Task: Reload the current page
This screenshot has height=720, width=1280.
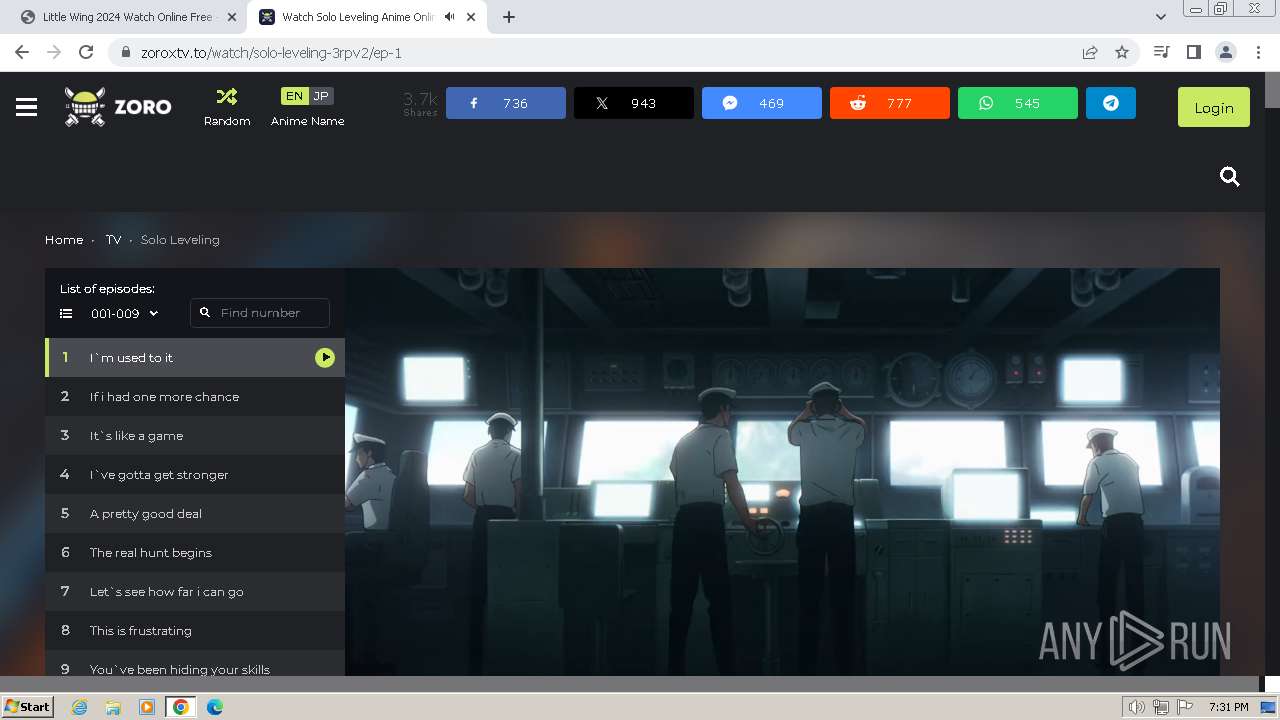Action: click(86, 52)
